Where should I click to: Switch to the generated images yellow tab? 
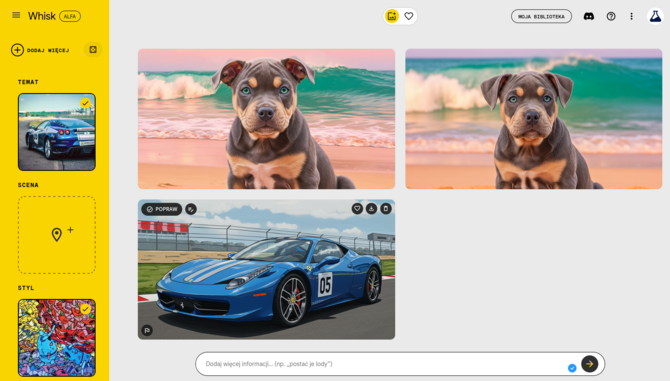[392, 16]
